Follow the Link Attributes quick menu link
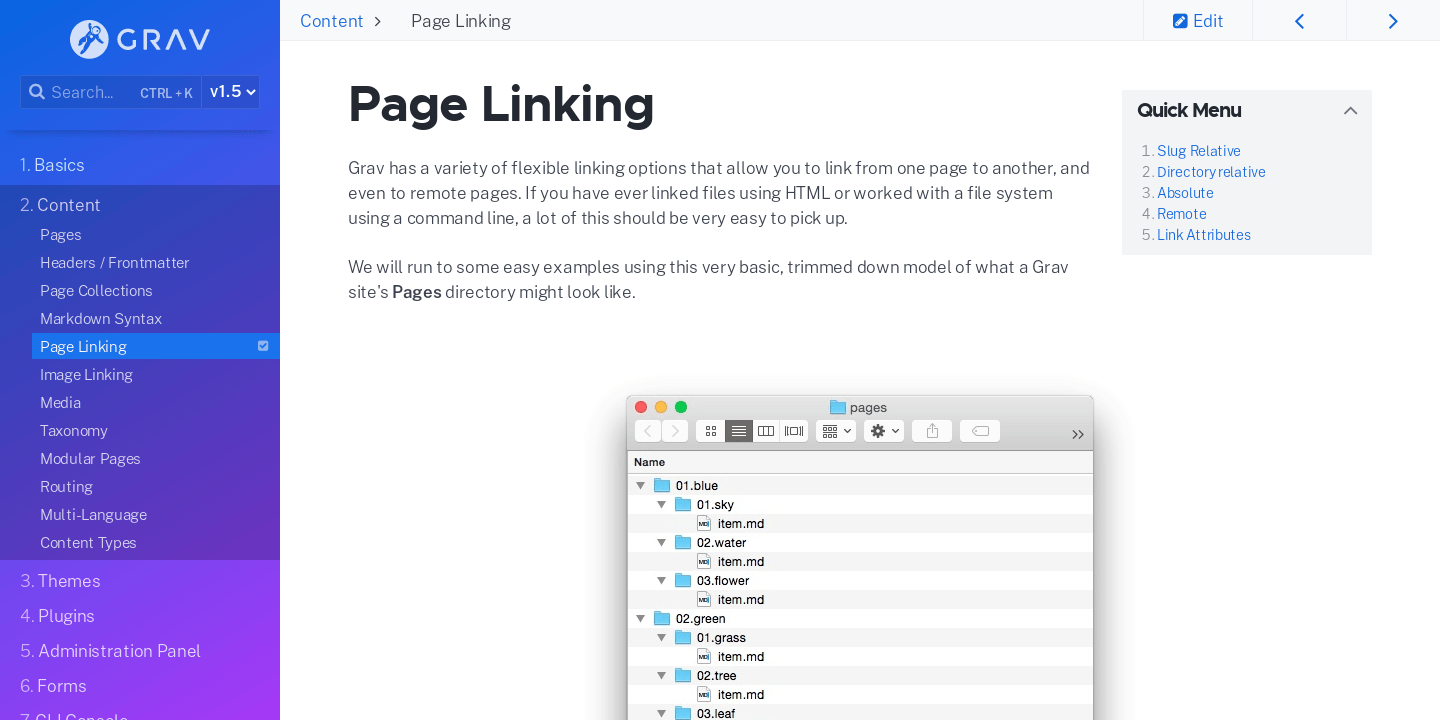Screen dimensions: 1440x720 click(1204, 234)
